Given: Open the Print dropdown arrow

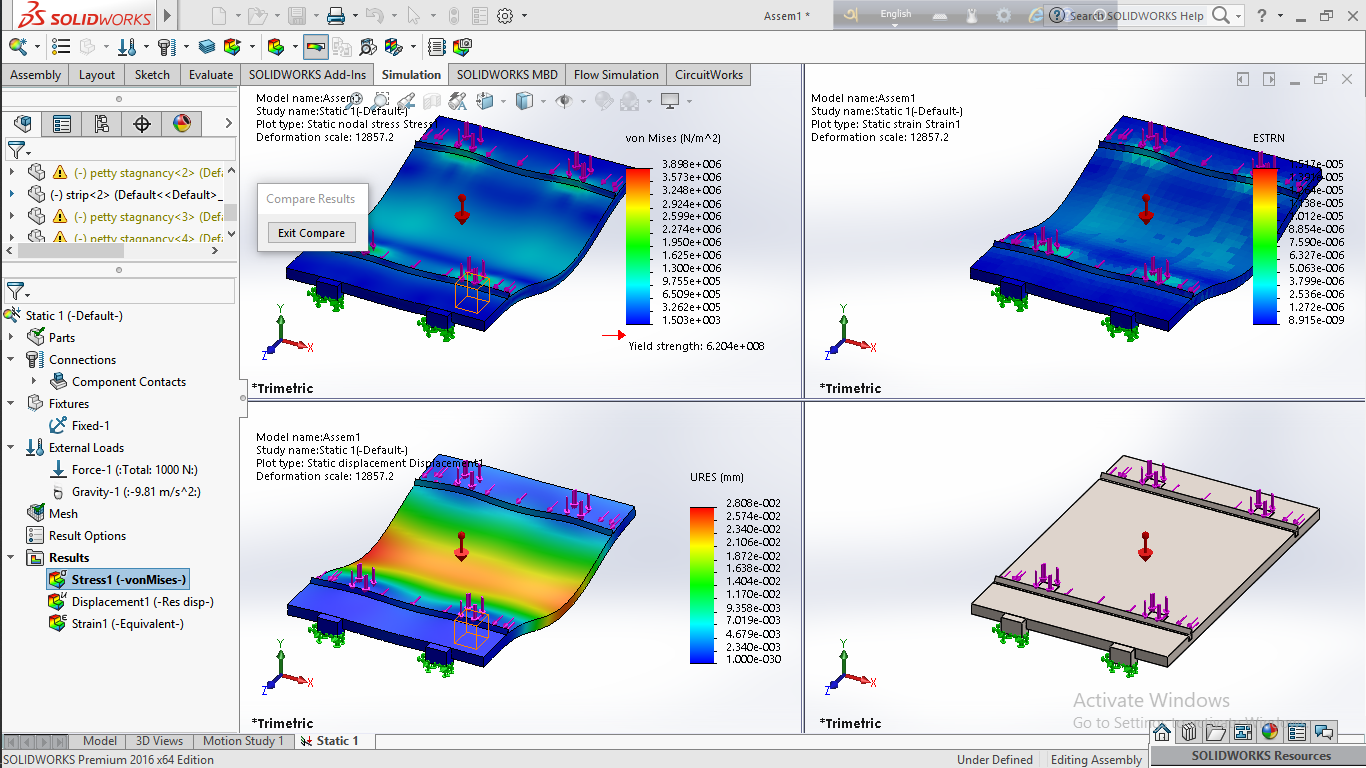Looking at the screenshot, I should point(355,16).
